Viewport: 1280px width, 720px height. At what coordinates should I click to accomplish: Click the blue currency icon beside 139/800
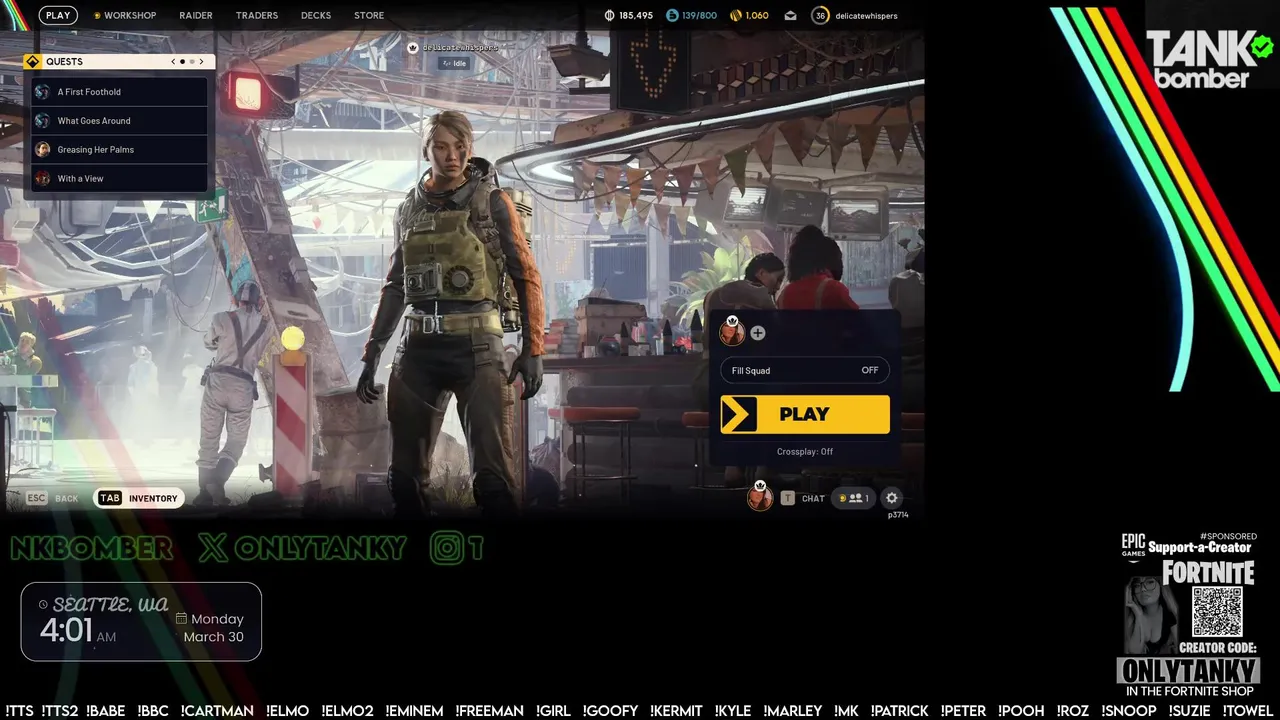click(x=672, y=15)
